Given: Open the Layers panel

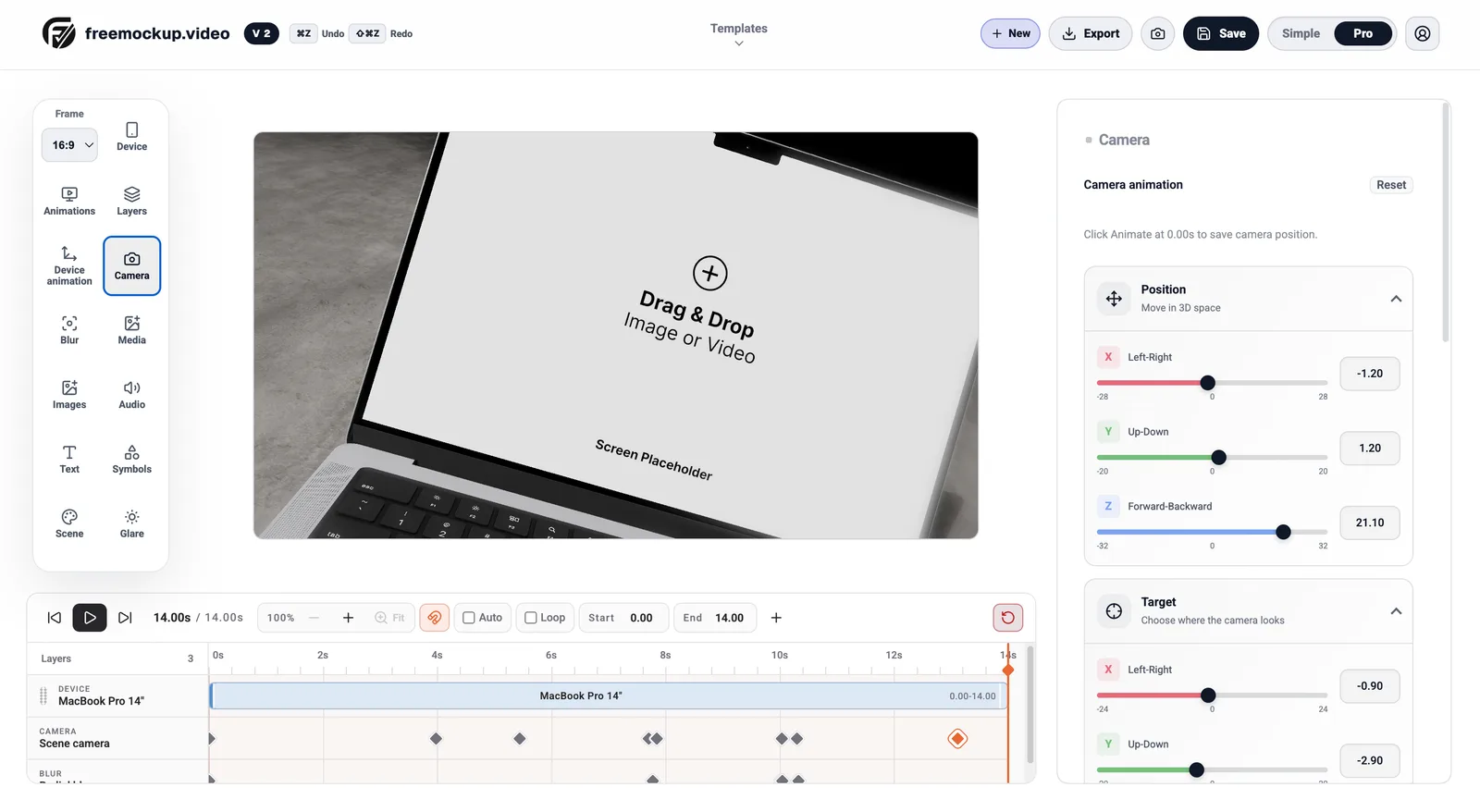Looking at the screenshot, I should tap(131, 201).
